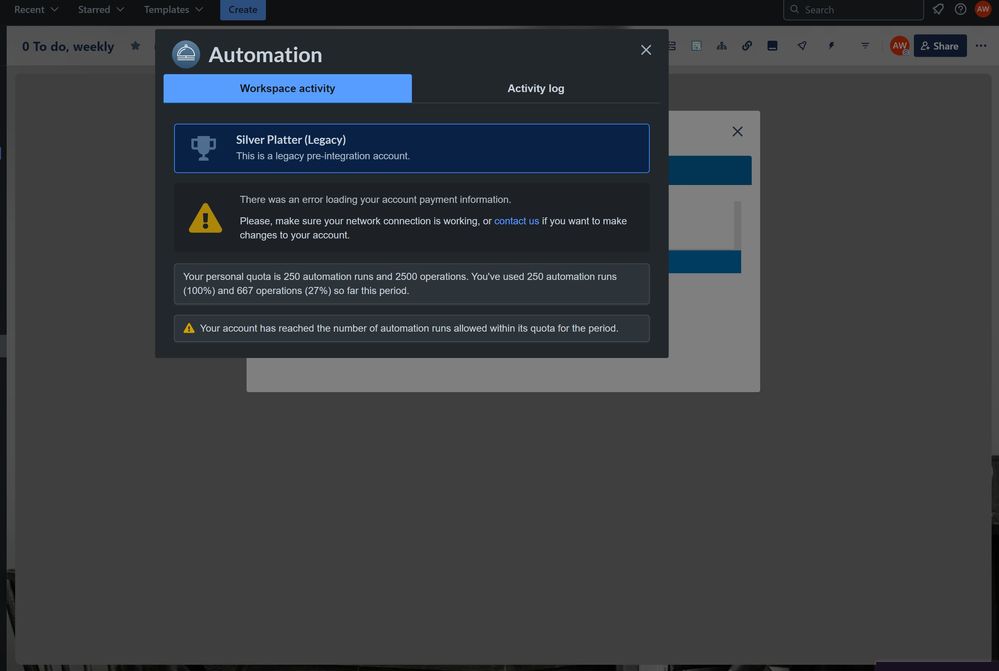Select the paper plane icon
Screen dimensions: 999x671
(x=800, y=44)
